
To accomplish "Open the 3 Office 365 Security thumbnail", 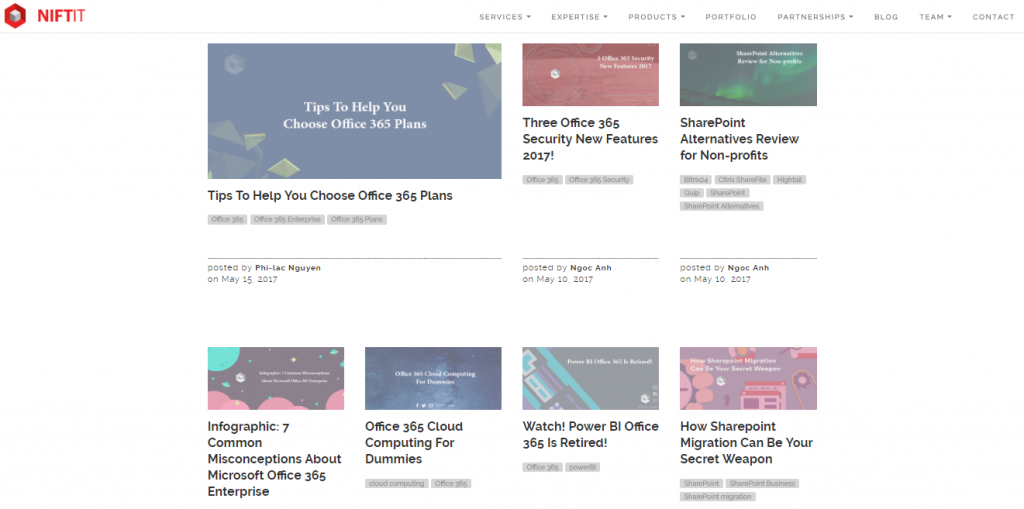I will tap(590, 74).
